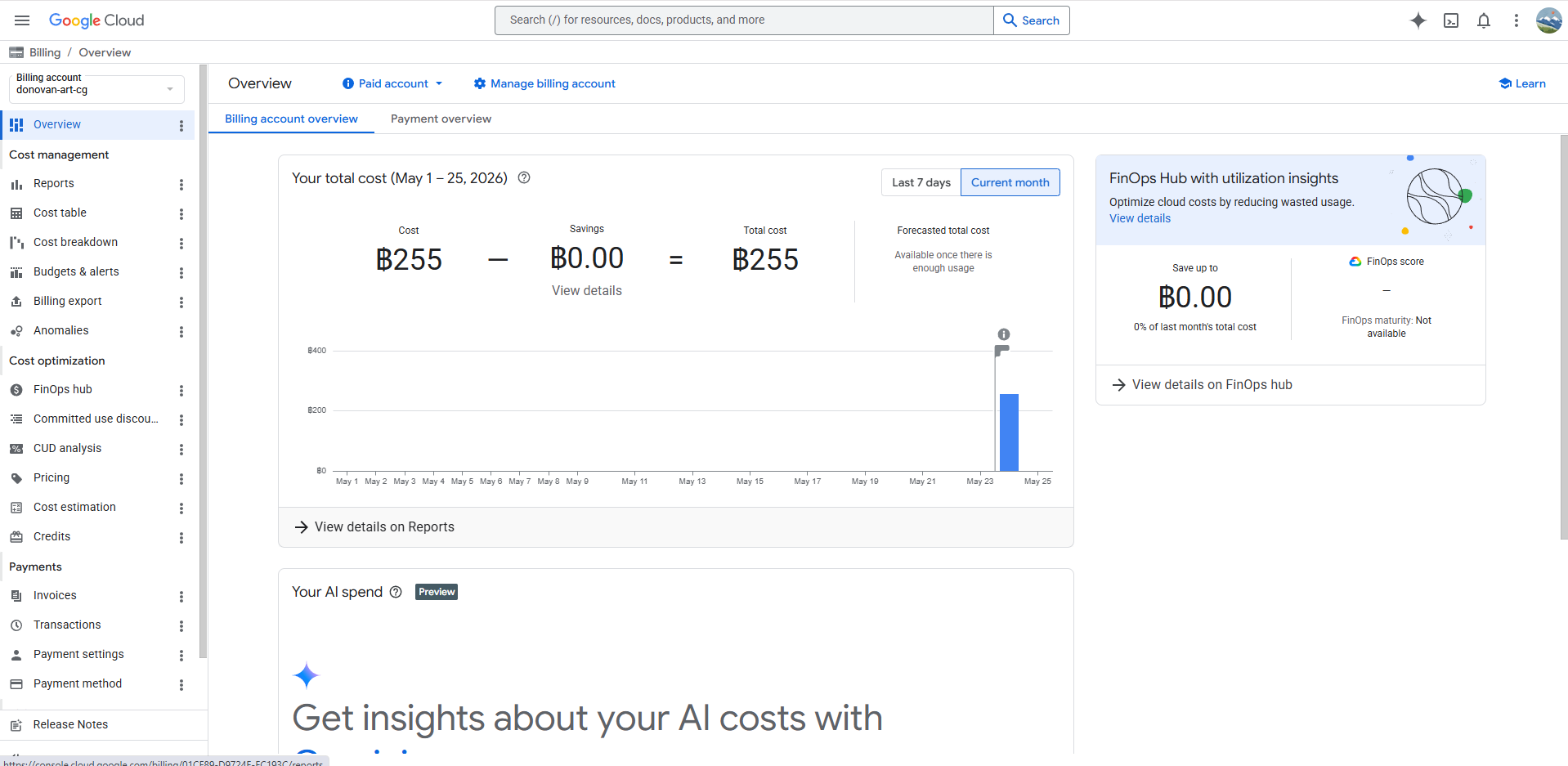Click help icon beside Your AI spend

pyautogui.click(x=396, y=592)
